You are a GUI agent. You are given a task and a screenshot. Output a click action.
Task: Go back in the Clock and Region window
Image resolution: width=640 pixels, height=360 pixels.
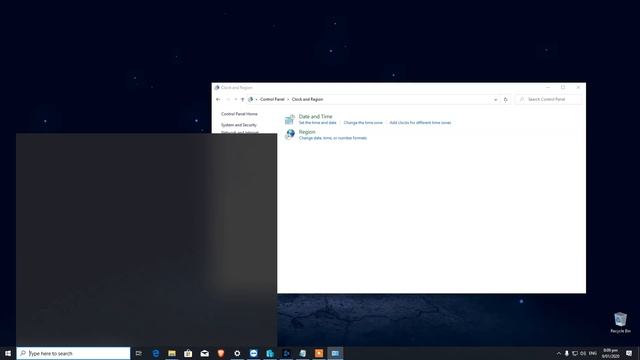(x=218, y=99)
